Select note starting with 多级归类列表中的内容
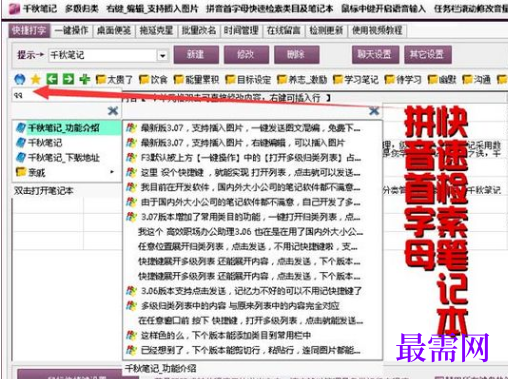Image resolution: width=508 pixels, height=379 pixels. tap(252, 306)
